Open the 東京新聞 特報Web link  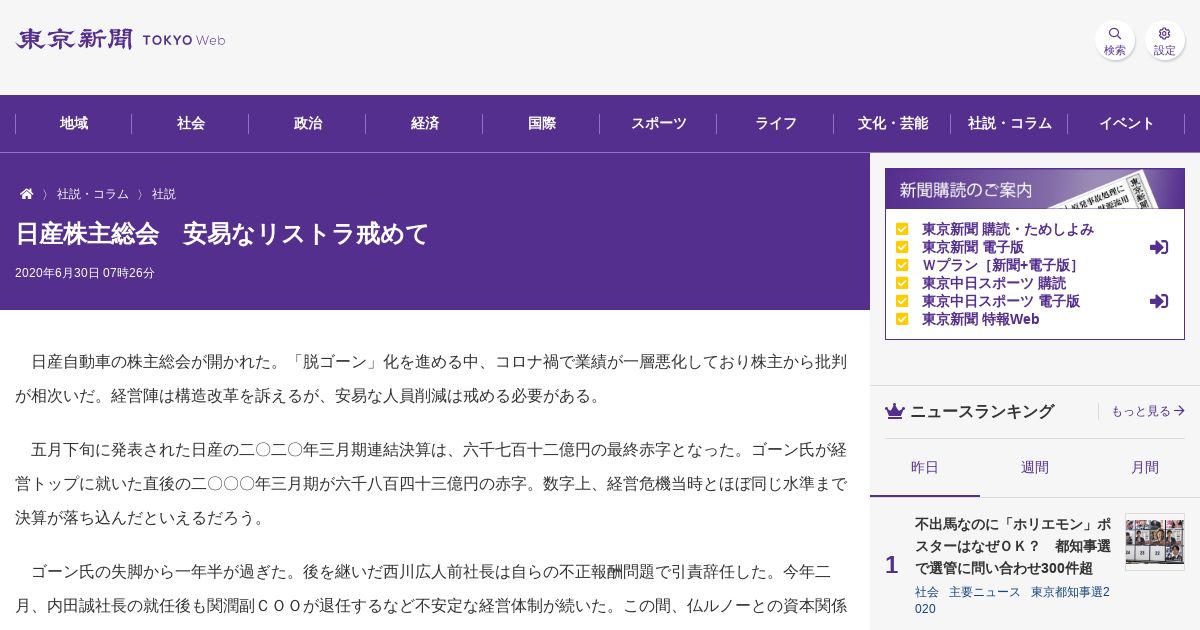981,319
